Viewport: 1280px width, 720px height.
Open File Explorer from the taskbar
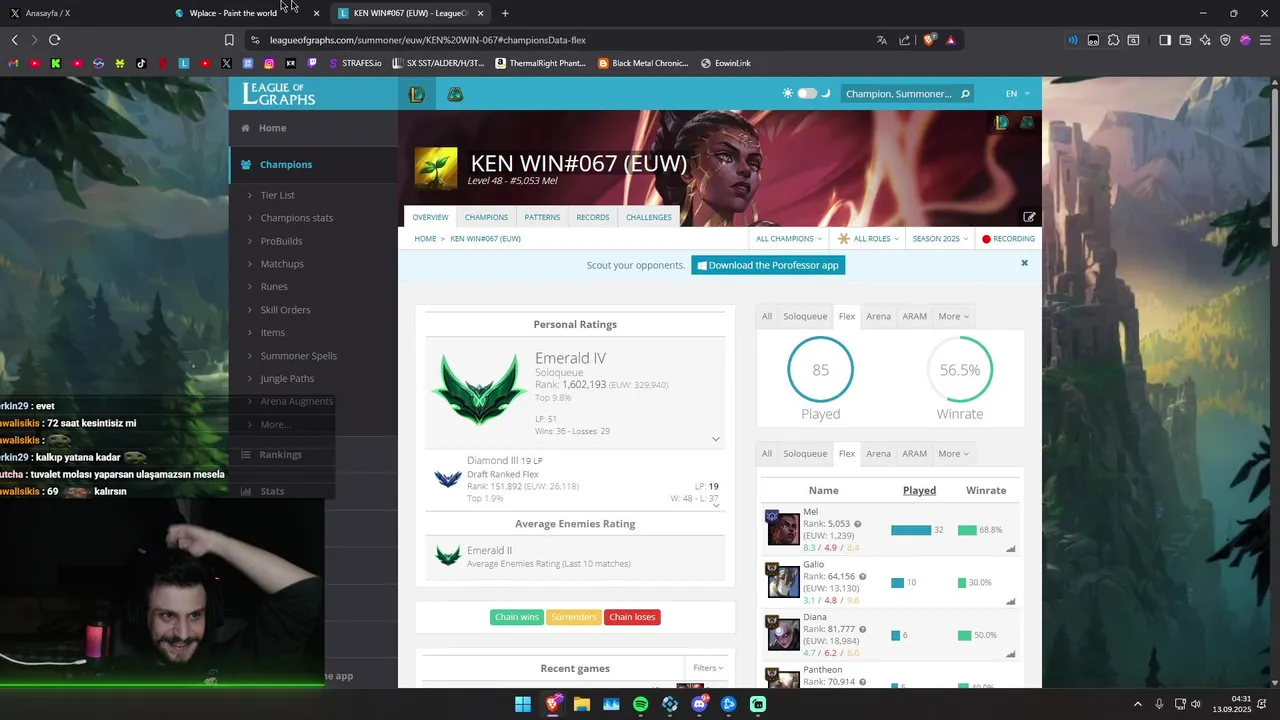(x=581, y=704)
